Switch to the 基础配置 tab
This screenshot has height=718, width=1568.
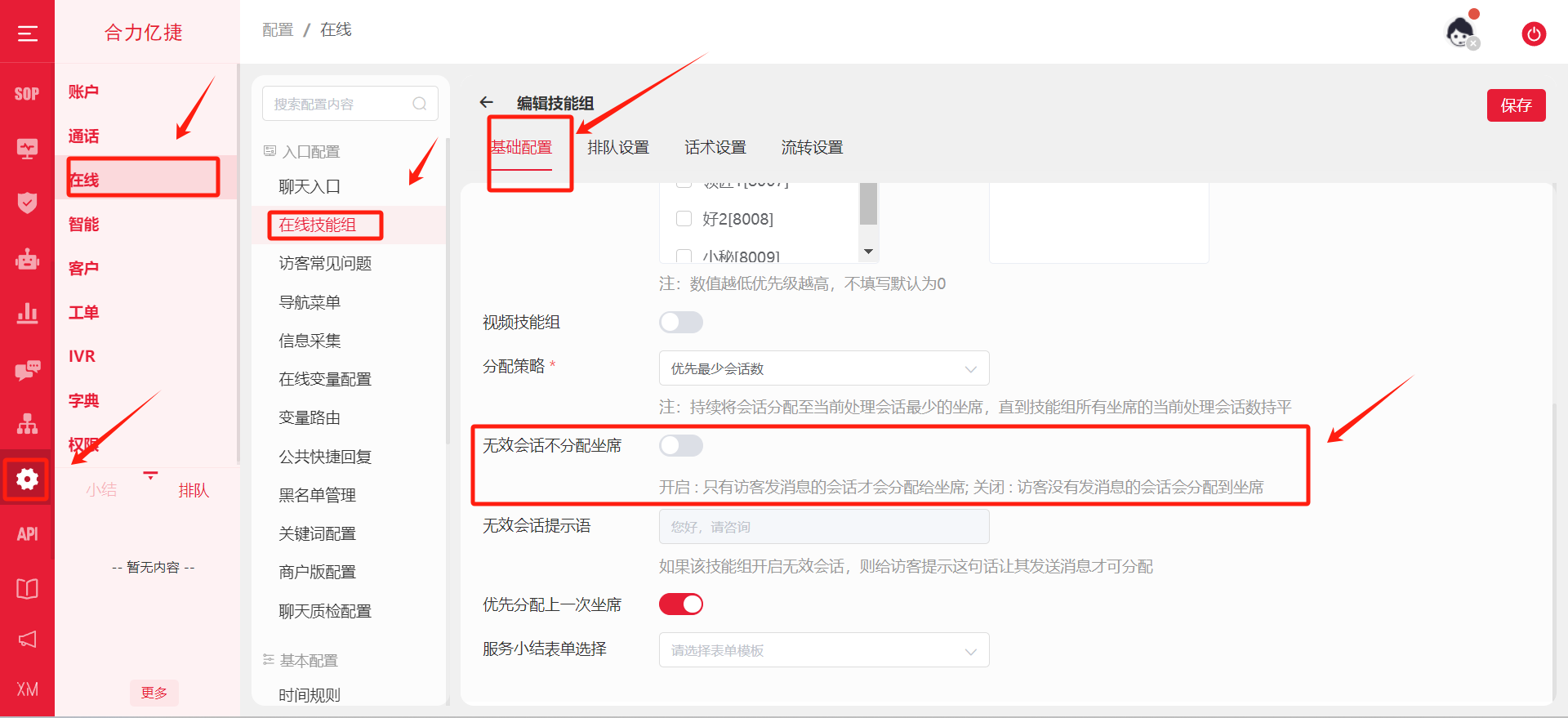[x=521, y=147]
